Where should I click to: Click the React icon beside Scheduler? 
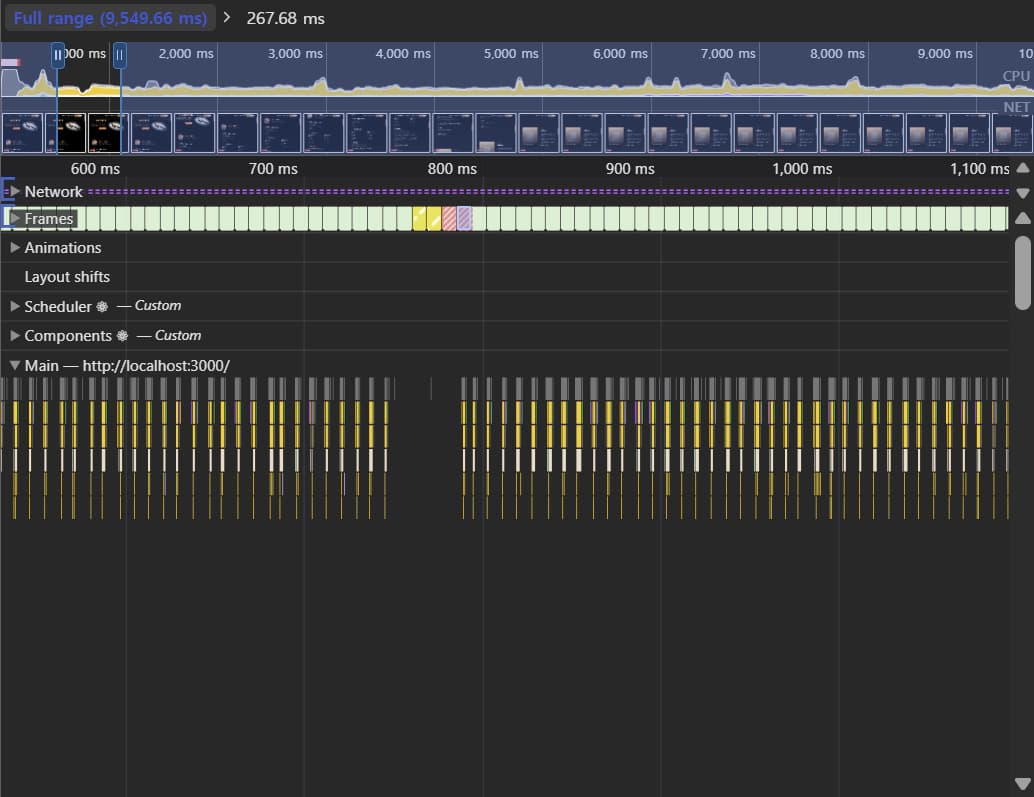102,307
